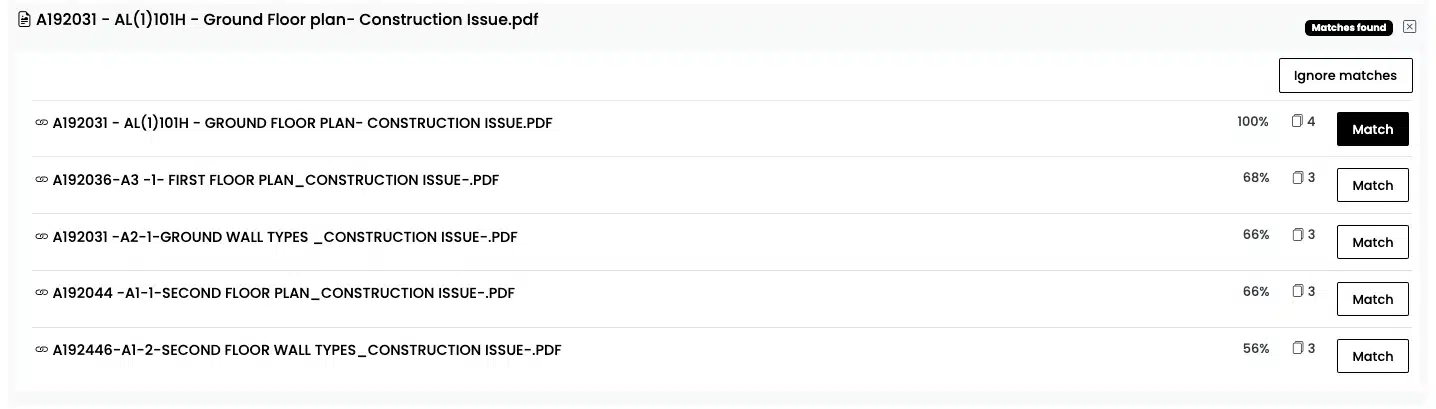This screenshot has height=409, width=1436.
Task: Click the document icon beside the file title
Action: (25, 20)
